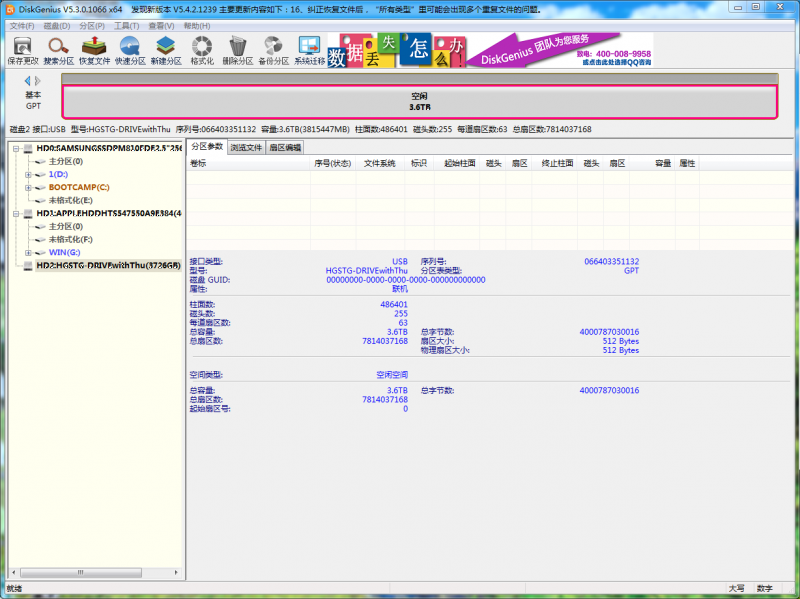Click right arrow of tree scrollbar
800x599 pixels.
(176, 572)
